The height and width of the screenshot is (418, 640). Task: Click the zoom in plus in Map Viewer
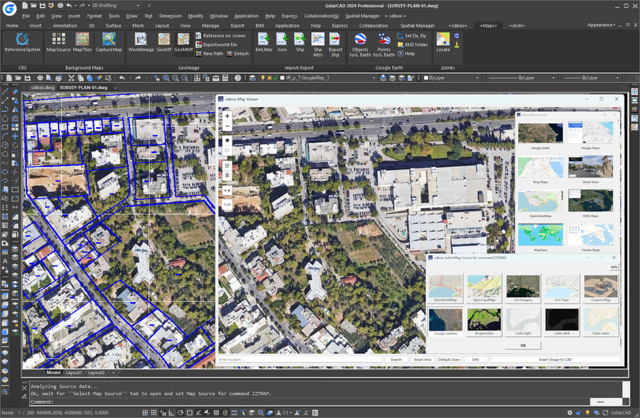tap(227, 116)
